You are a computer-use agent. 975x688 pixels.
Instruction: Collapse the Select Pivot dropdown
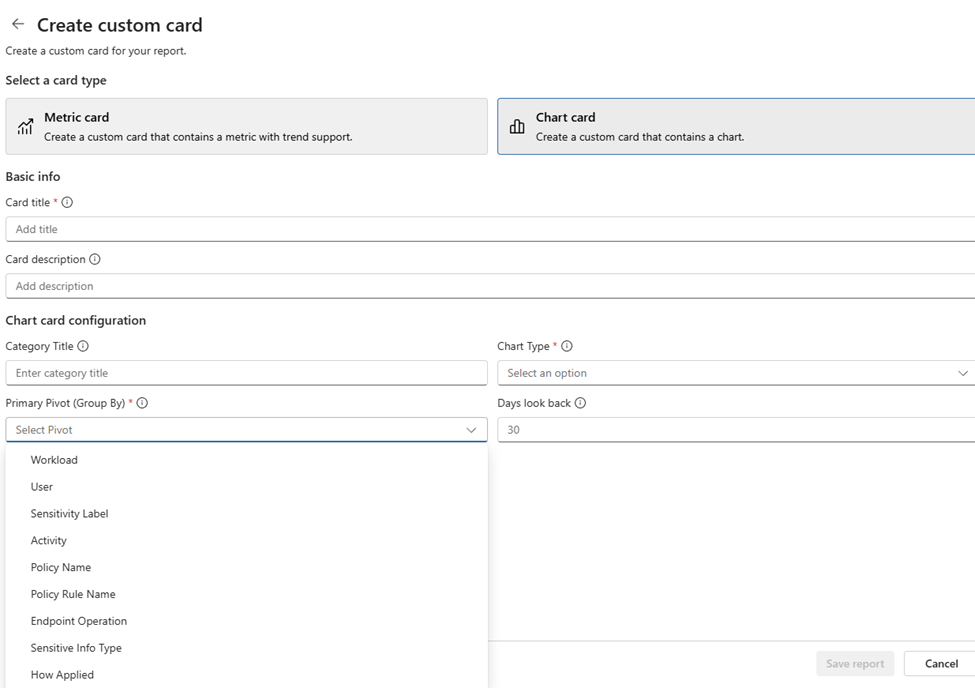coord(471,430)
